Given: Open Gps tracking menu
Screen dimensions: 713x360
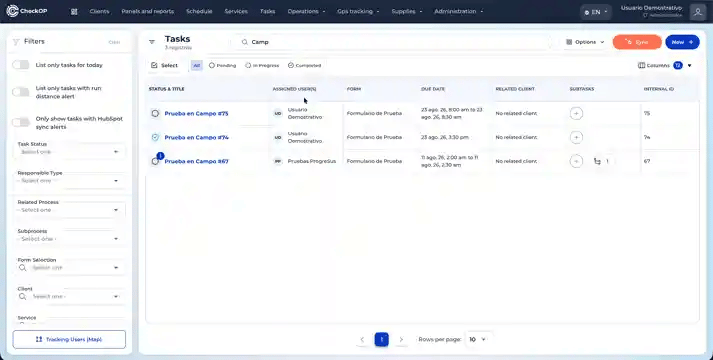Looking at the screenshot, I should pos(358,11).
